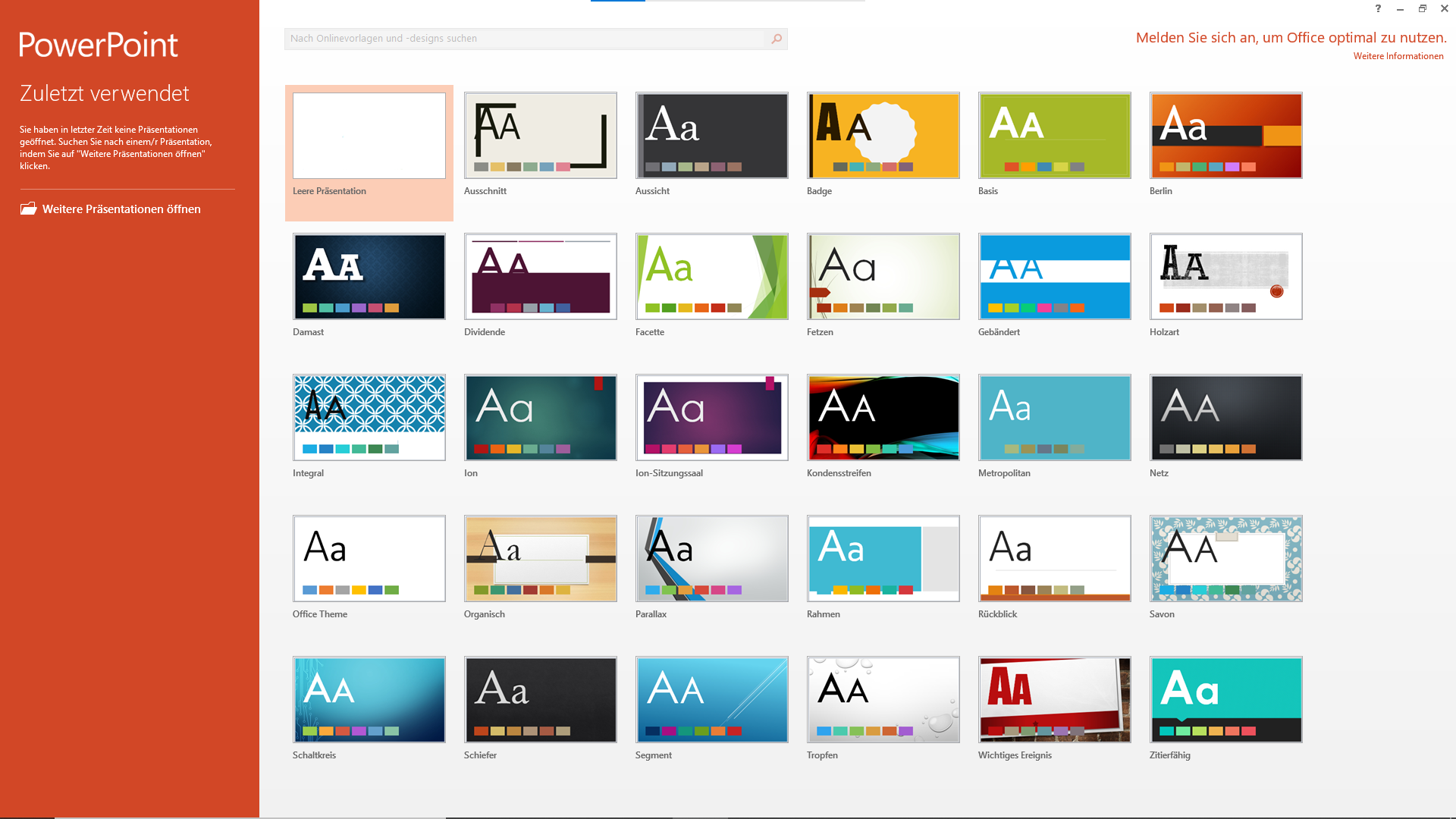
Task: Click the 'Parallax' label text
Action: pyautogui.click(x=651, y=614)
